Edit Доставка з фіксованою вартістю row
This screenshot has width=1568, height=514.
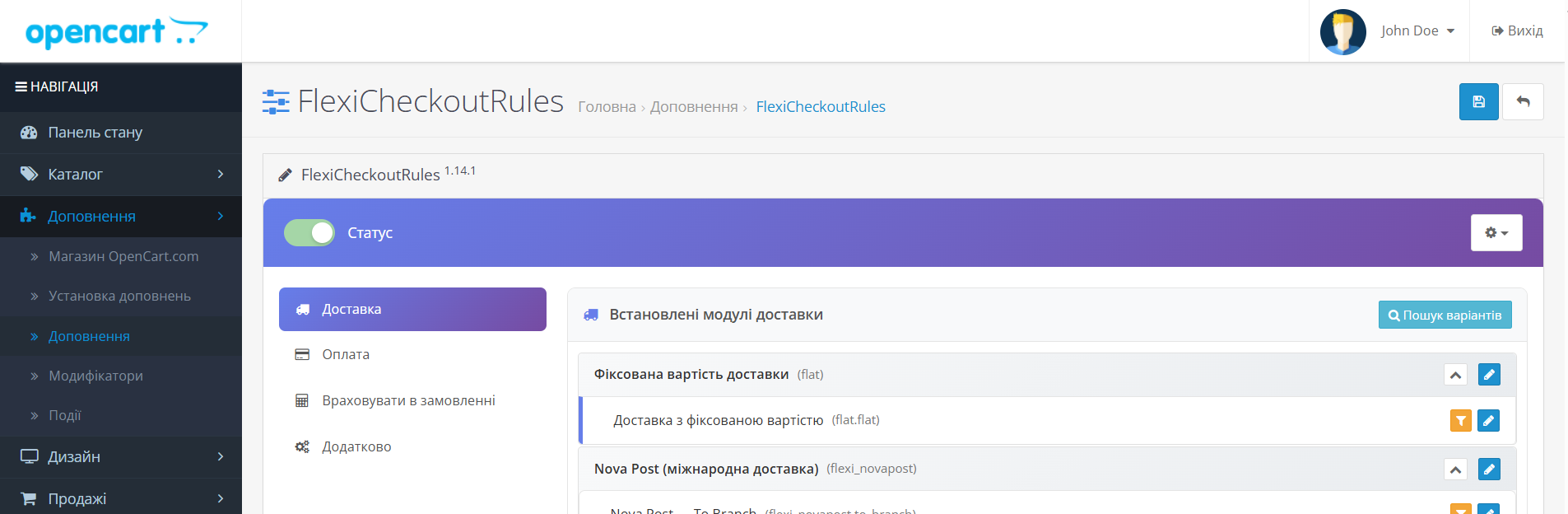[x=1488, y=421]
